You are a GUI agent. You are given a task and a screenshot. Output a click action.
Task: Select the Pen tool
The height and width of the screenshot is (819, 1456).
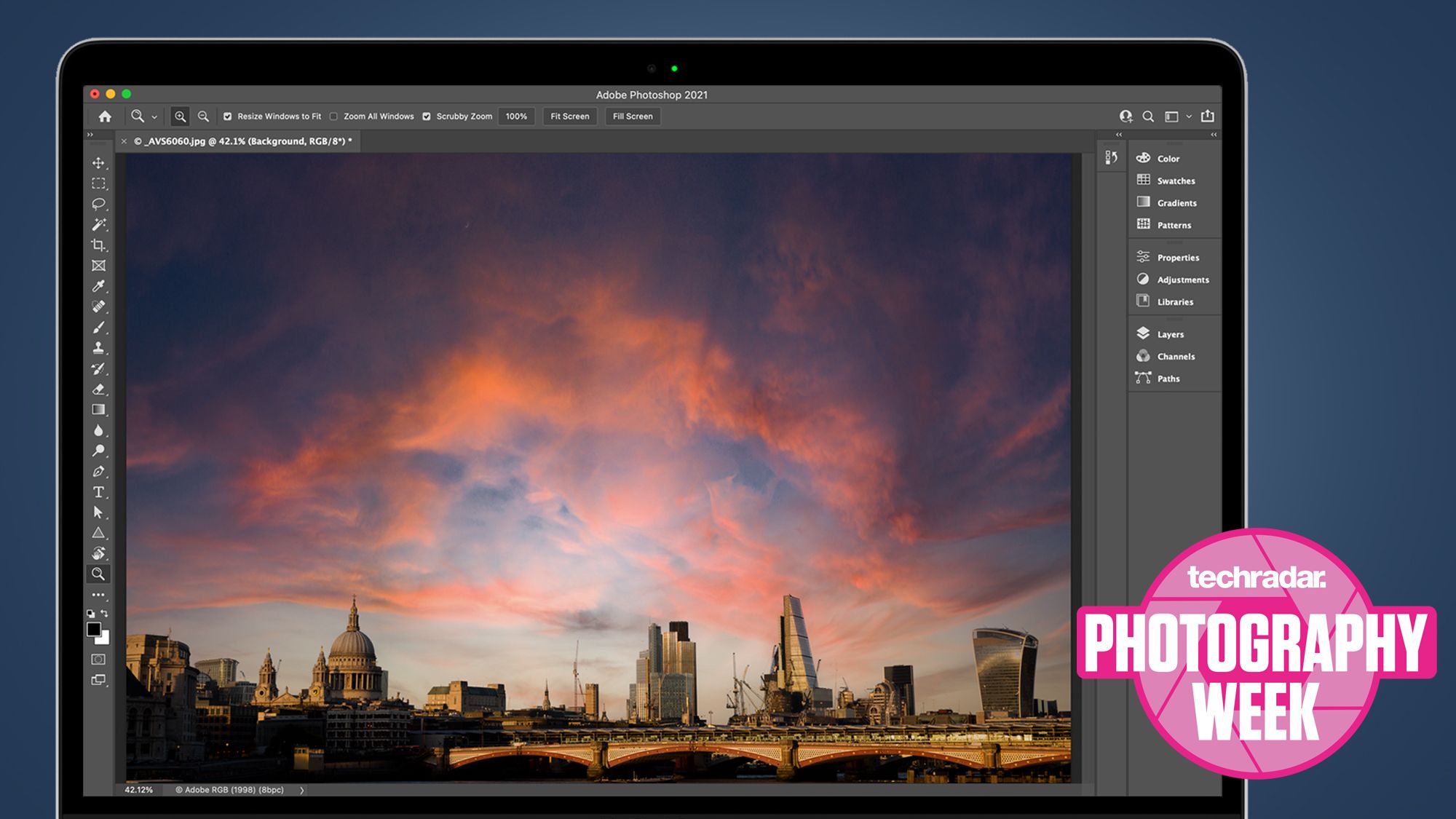pyautogui.click(x=98, y=472)
